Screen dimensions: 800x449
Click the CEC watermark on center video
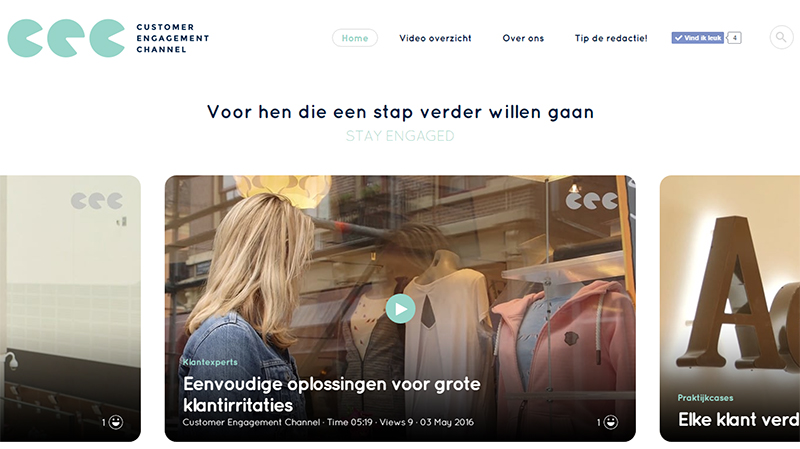click(x=592, y=201)
